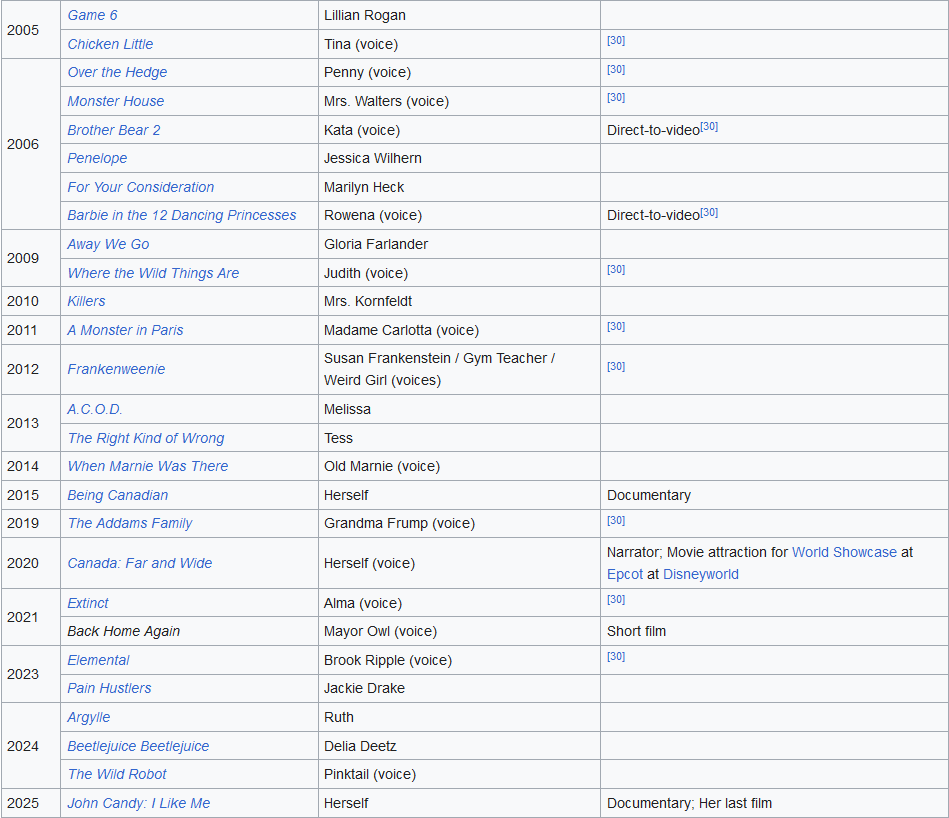
Task: Click the Documentary note in Being Canadian row
Action: click(x=648, y=495)
